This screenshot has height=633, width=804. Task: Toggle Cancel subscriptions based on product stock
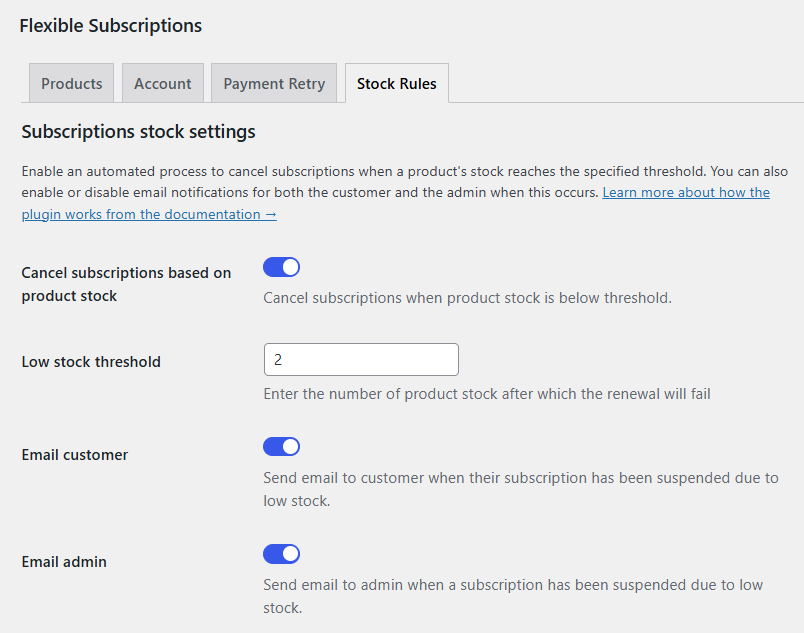coord(282,267)
